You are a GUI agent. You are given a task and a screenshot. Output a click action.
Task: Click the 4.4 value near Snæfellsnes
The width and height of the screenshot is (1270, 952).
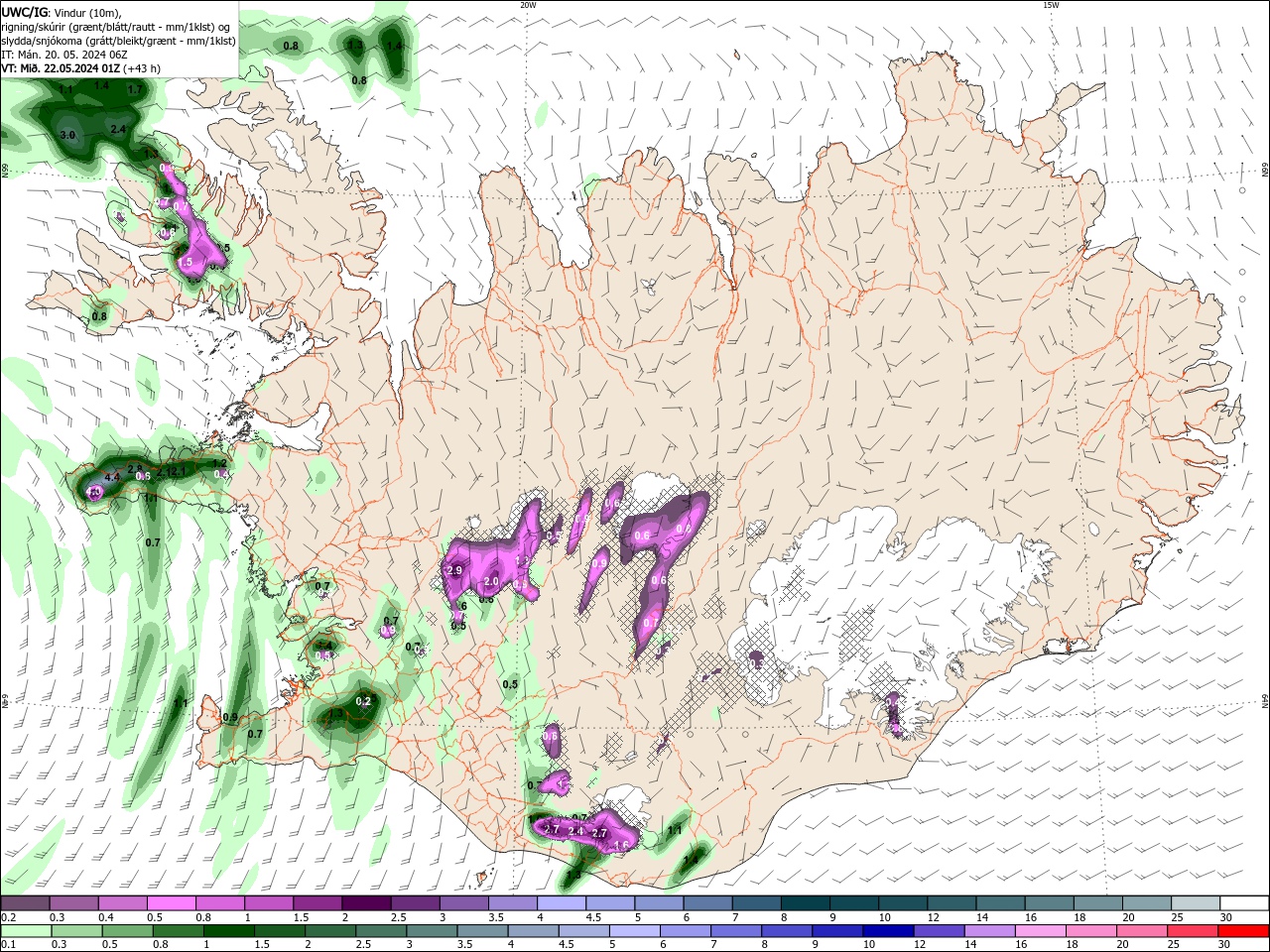pos(112,478)
